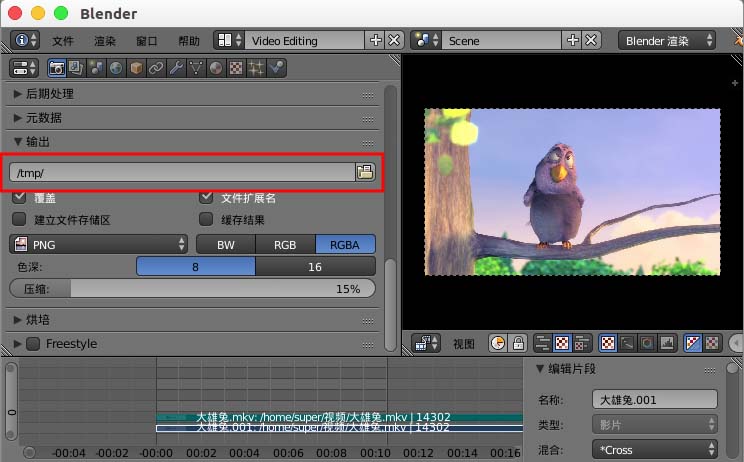Set 色深 color depth to 16

[x=315, y=267]
